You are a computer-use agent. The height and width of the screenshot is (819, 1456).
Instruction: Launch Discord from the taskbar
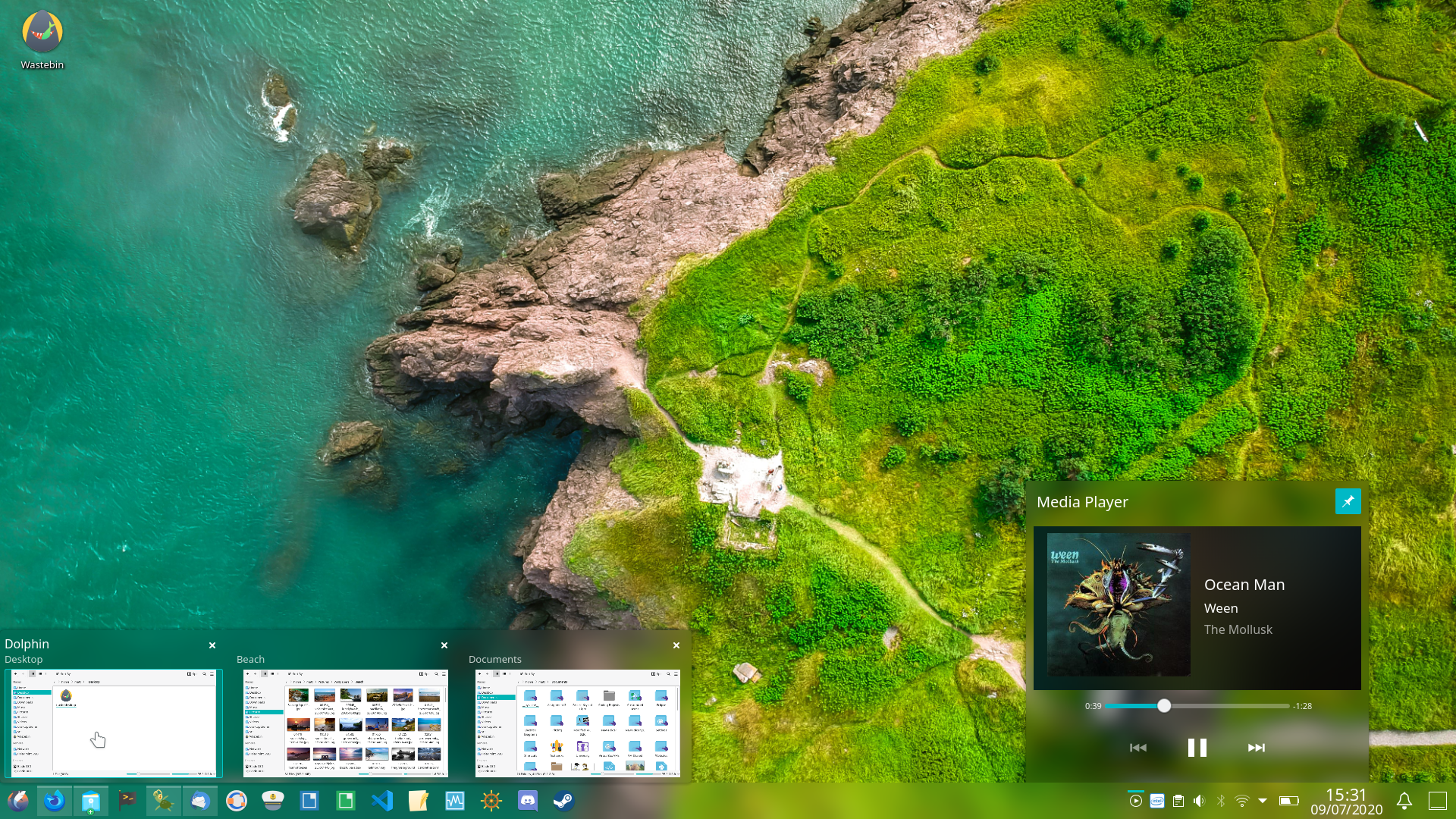(x=528, y=801)
